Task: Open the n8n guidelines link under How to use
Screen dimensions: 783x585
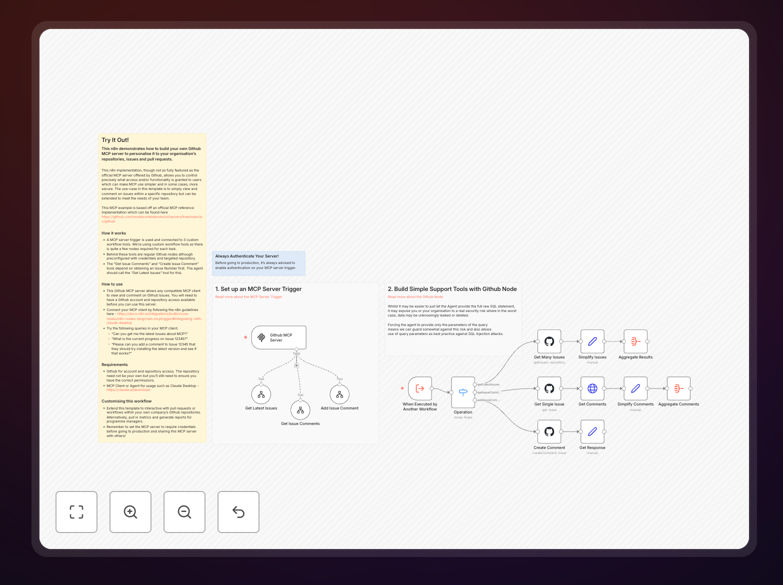Action: pos(154,318)
